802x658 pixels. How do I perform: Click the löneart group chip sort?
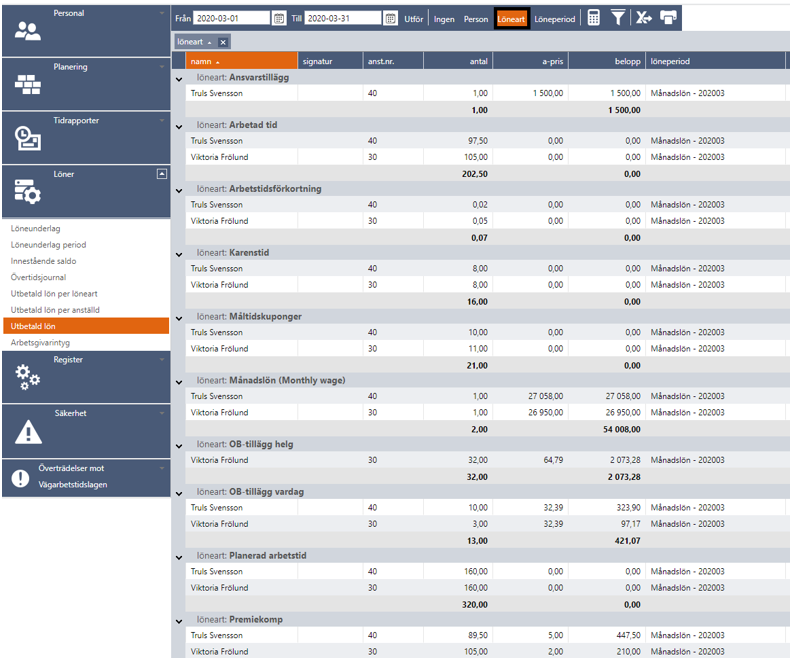tap(194, 42)
